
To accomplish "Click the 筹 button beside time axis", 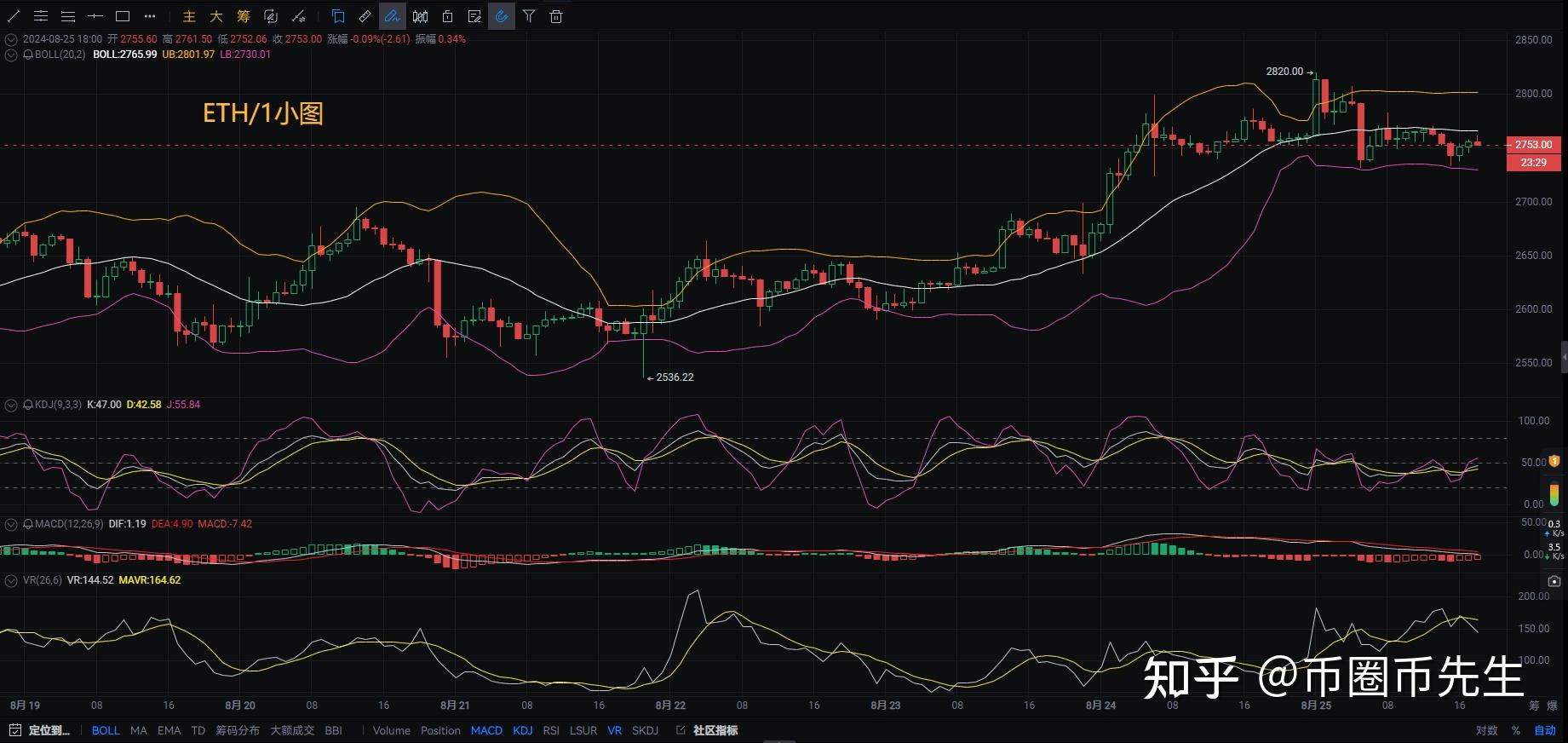I will pos(1534,706).
